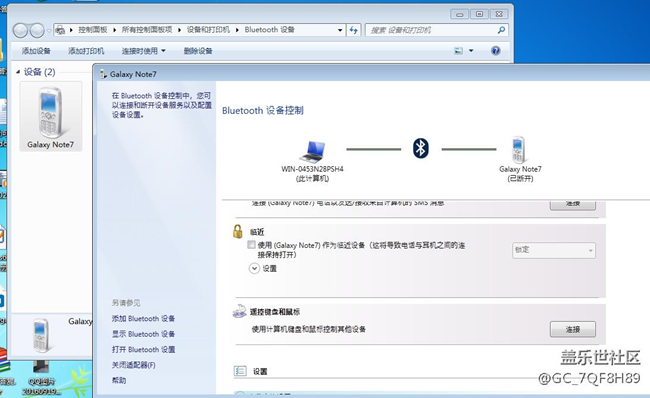The image size is (650, 398).
Task: Click the Forward navigation arrow in Explorer
Action: click(x=37, y=30)
